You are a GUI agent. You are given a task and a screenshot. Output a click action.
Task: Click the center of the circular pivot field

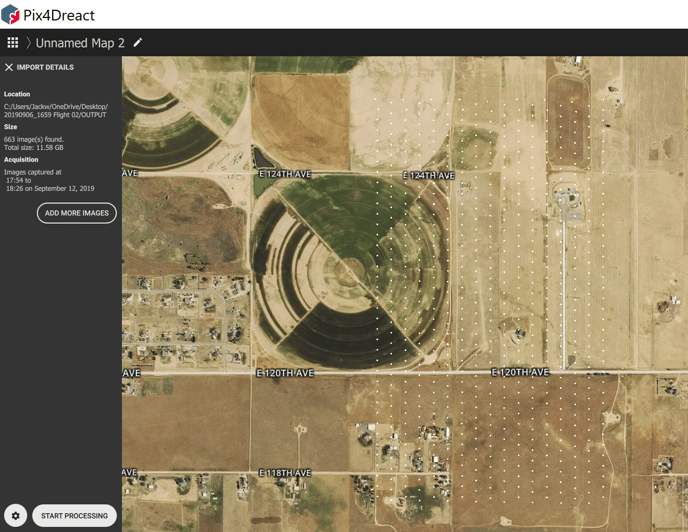coord(351,268)
